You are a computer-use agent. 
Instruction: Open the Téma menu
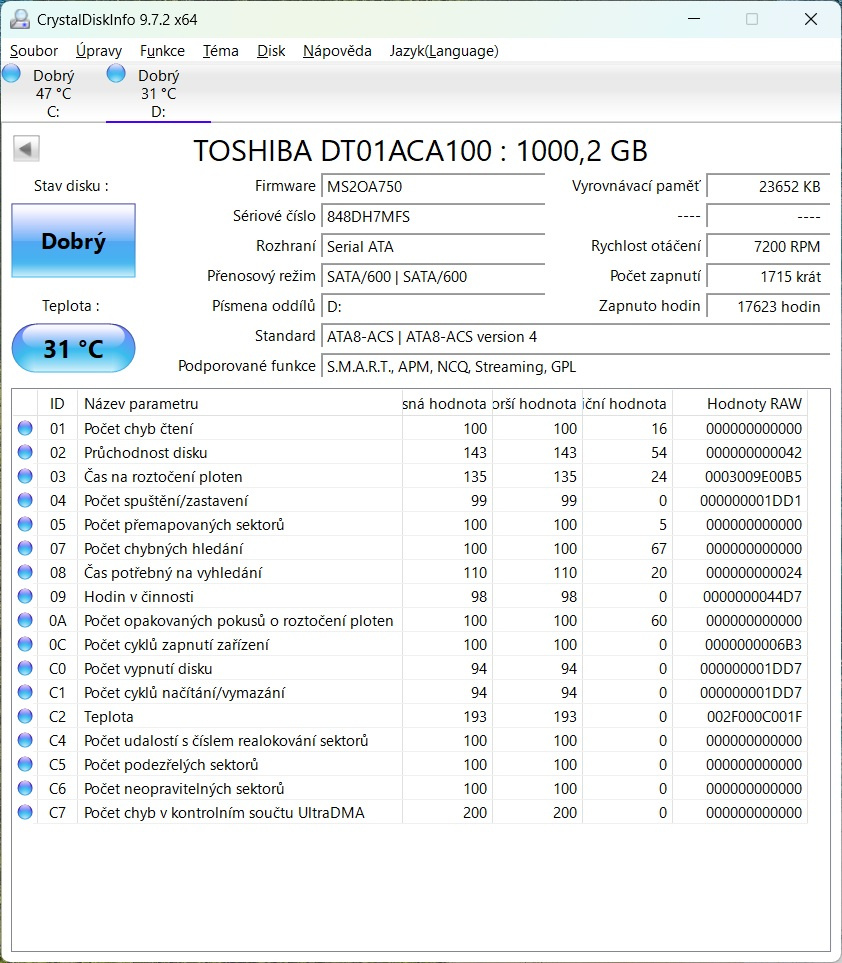pyautogui.click(x=220, y=50)
